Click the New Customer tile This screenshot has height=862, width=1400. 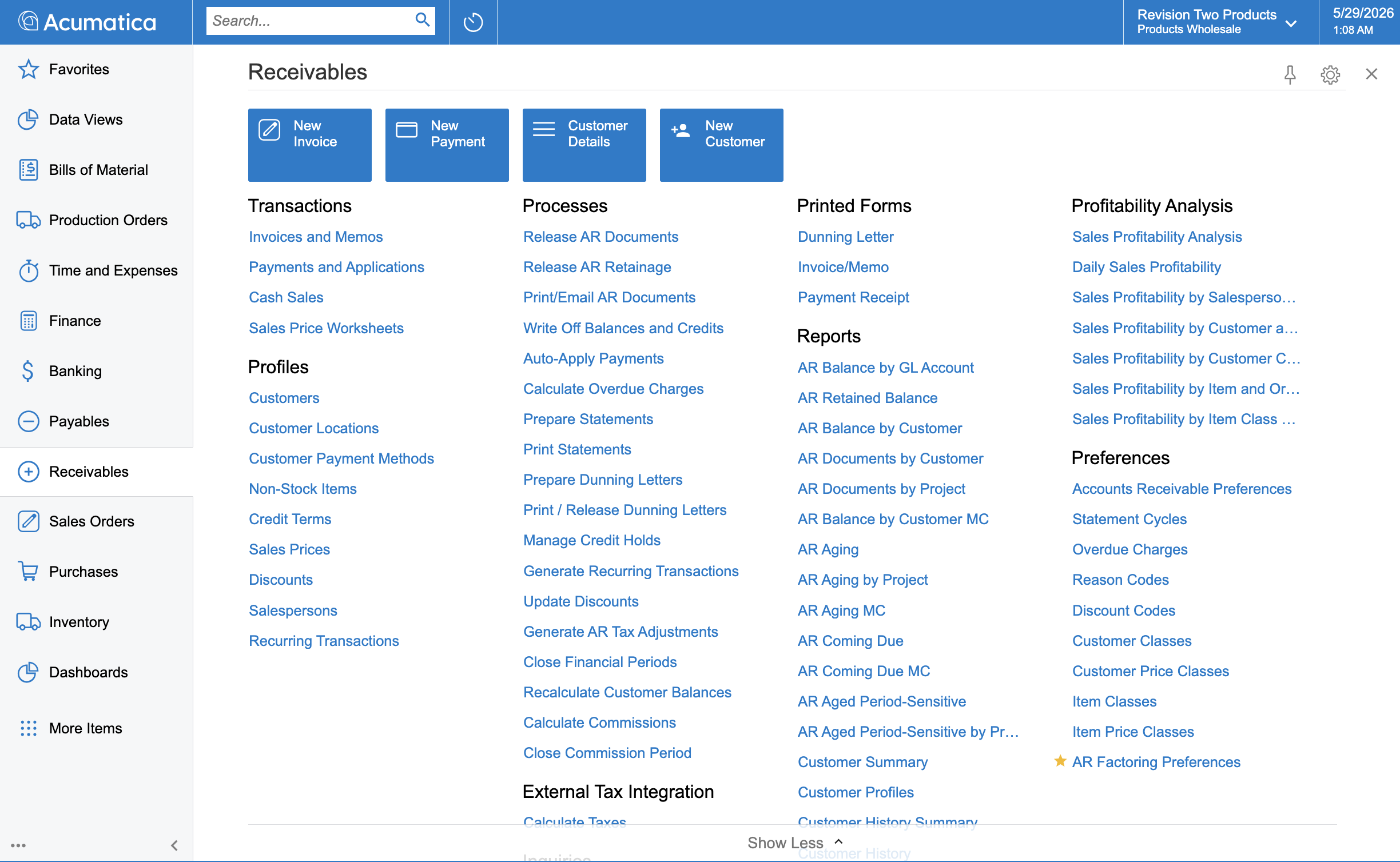[x=721, y=145]
